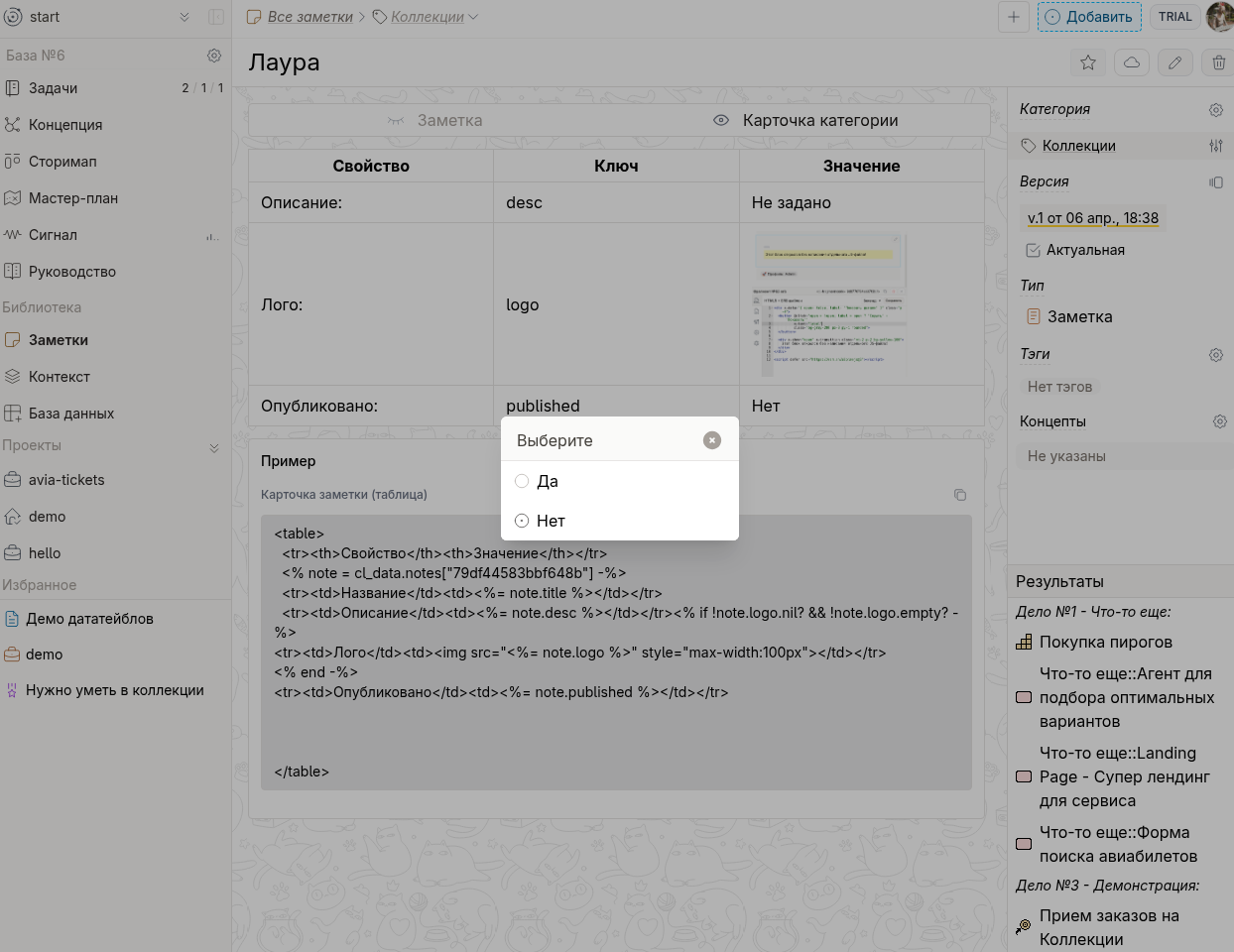Select the "Нет" radio option
Image resolution: width=1234 pixels, height=952 pixels.
[522, 521]
